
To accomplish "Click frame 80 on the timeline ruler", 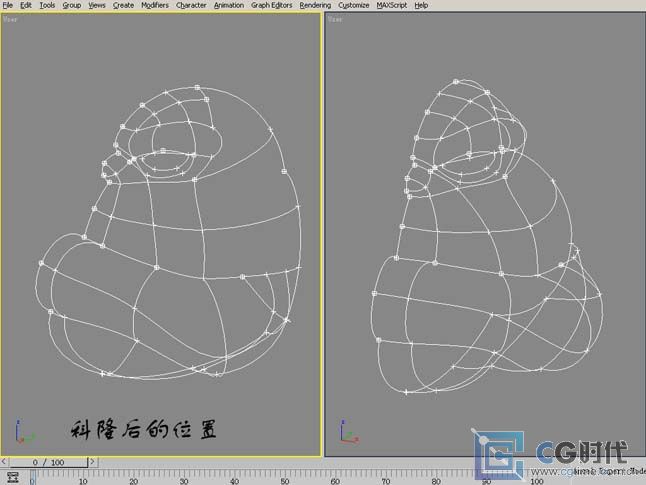I will (x=436, y=481).
